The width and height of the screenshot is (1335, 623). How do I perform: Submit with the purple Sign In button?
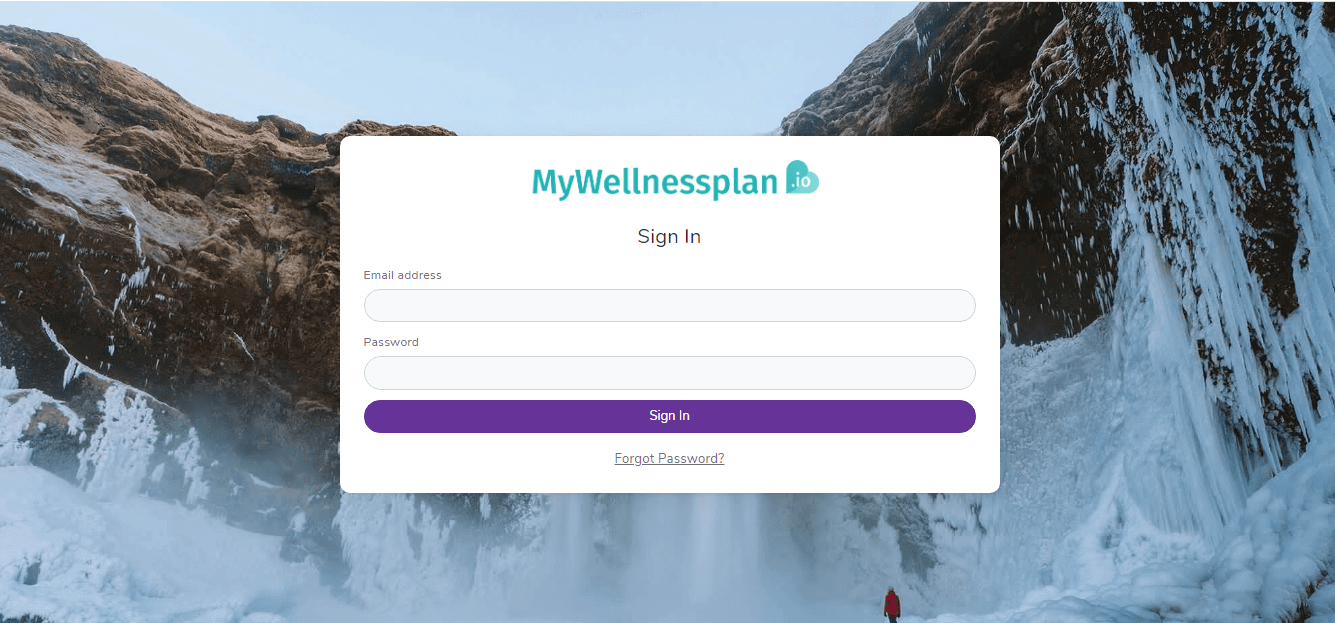pos(669,416)
